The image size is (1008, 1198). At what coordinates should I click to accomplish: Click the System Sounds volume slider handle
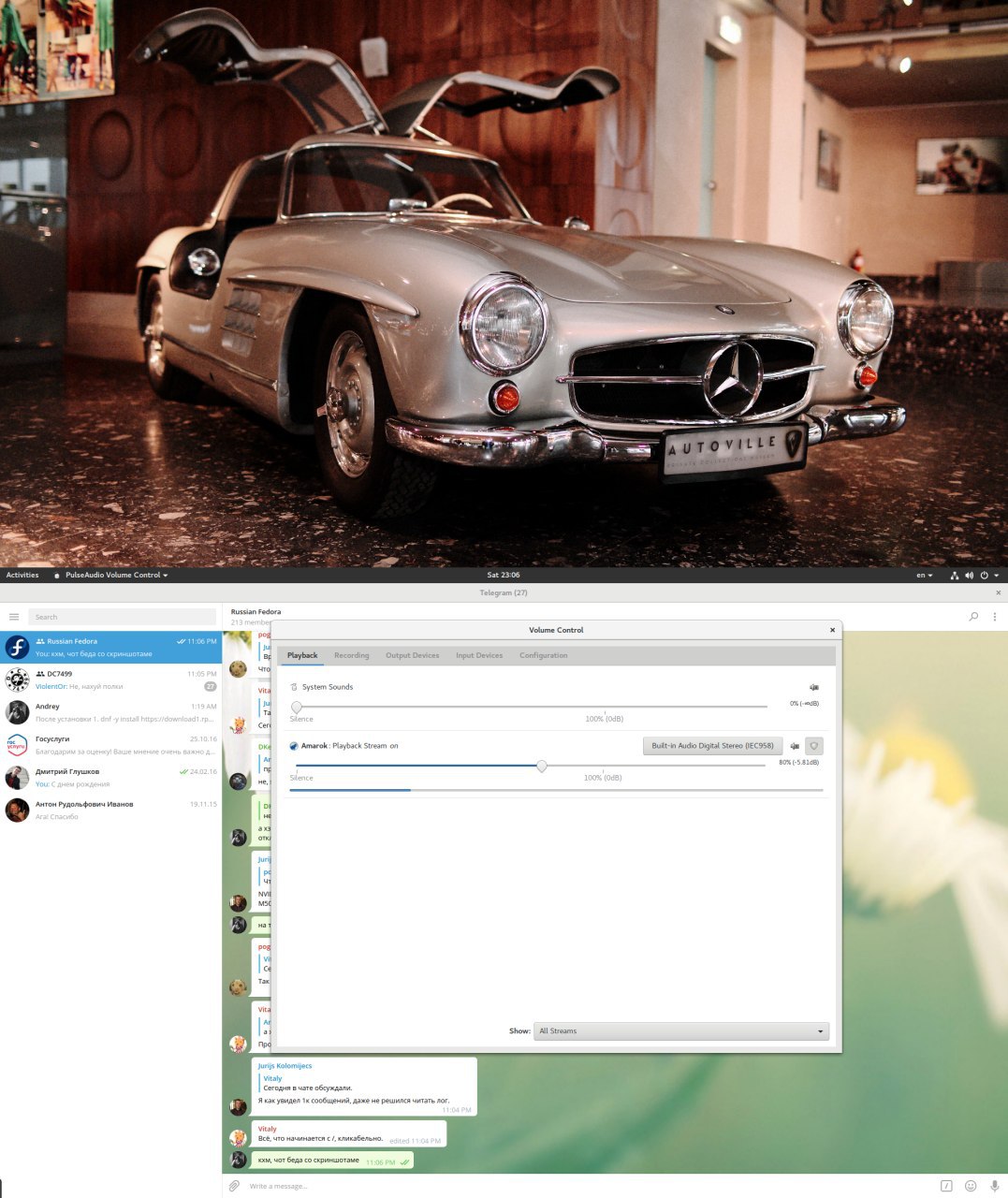tap(297, 708)
